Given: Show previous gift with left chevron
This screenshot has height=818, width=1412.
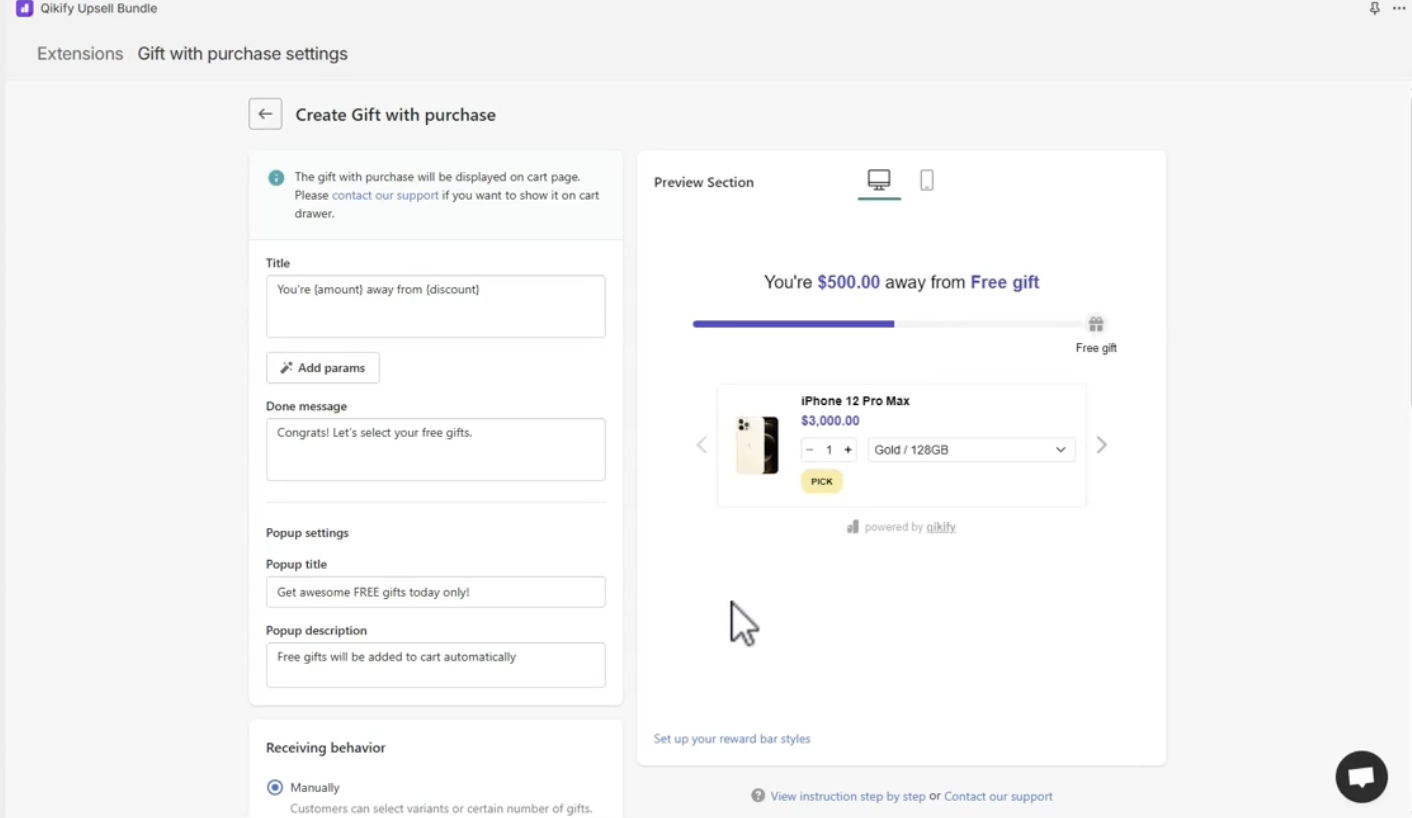Looking at the screenshot, I should coord(702,445).
